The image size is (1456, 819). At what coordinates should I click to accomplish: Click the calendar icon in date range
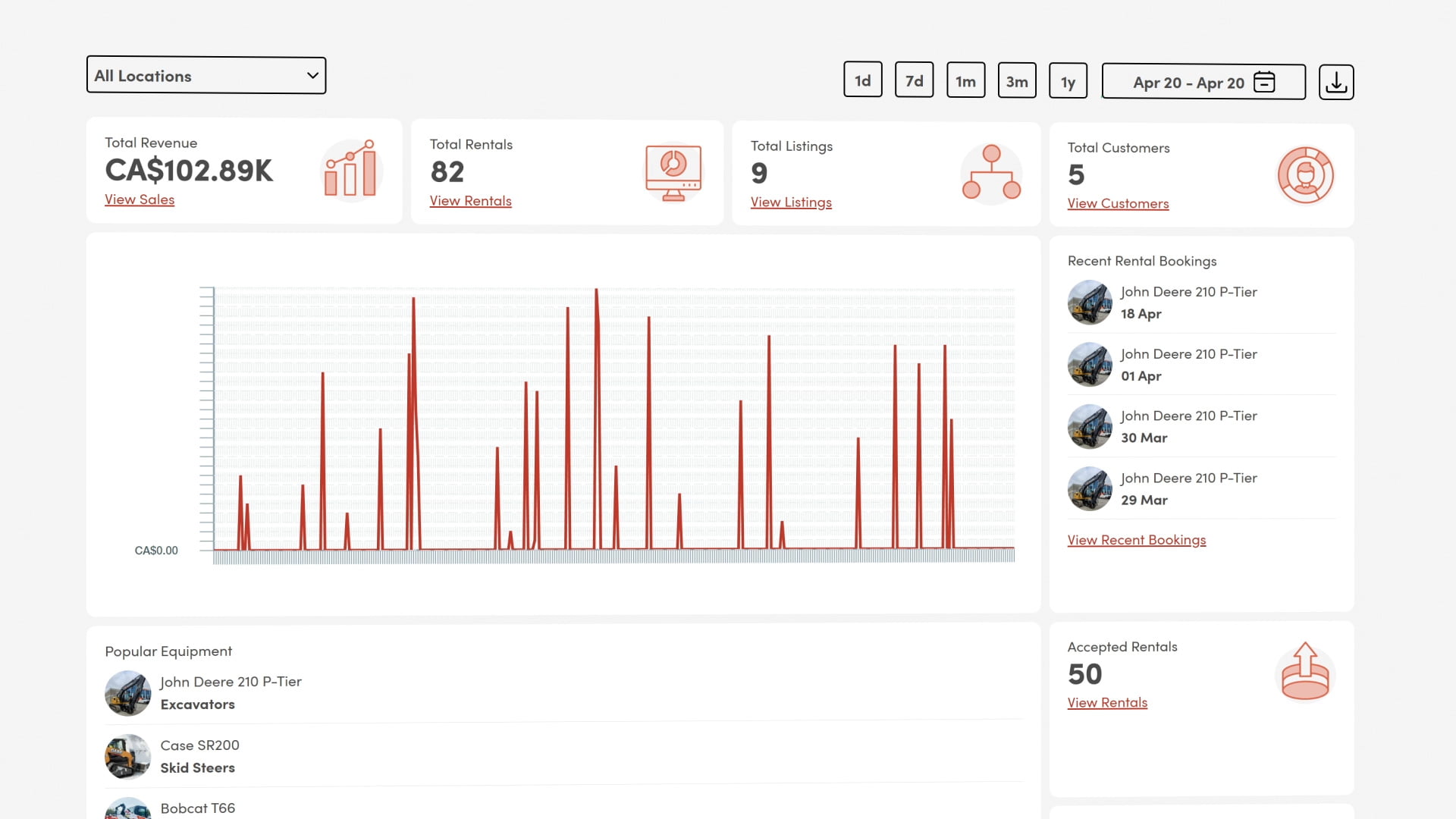[1264, 82]
